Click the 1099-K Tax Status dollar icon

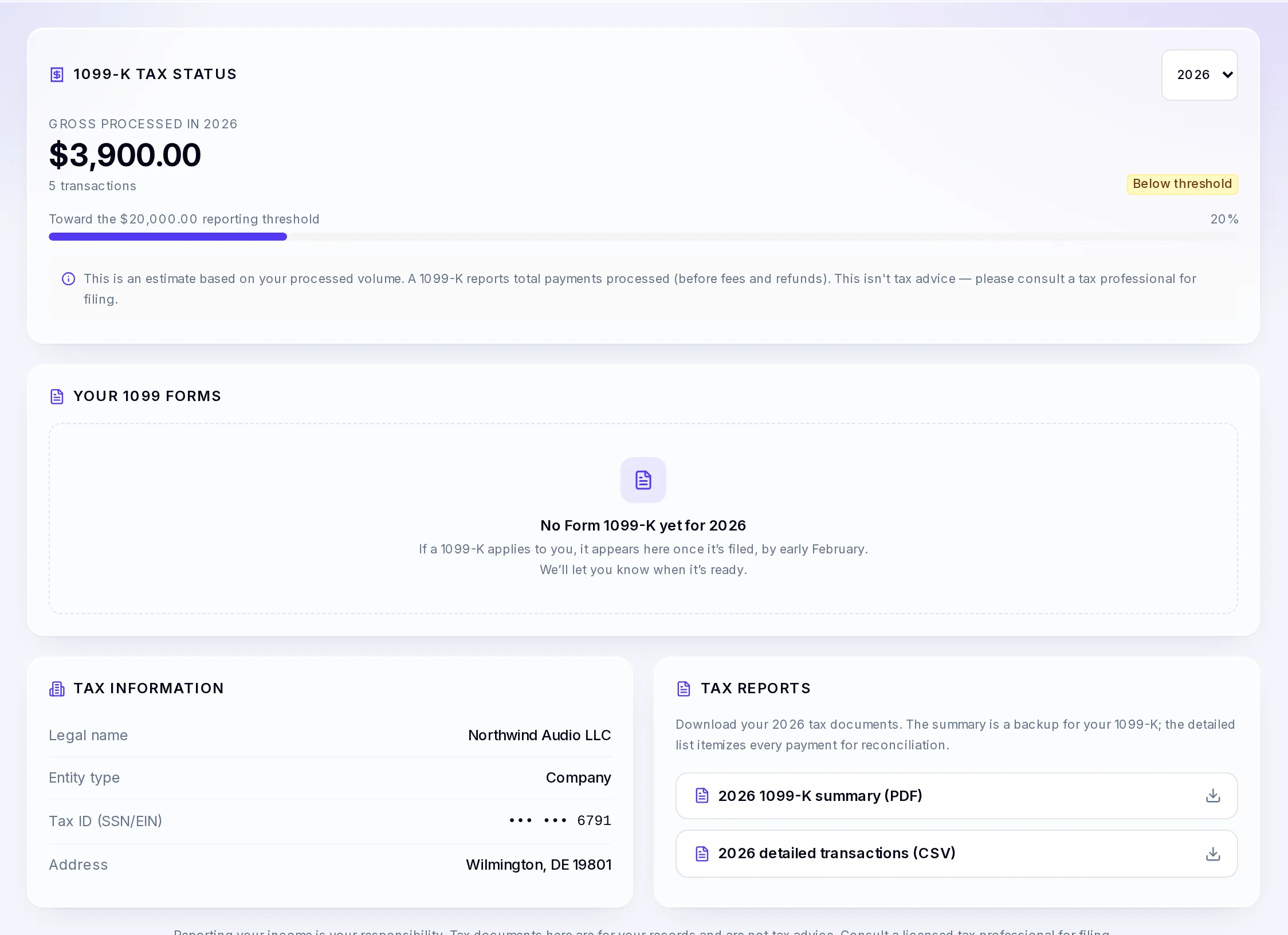click(57, 74)
